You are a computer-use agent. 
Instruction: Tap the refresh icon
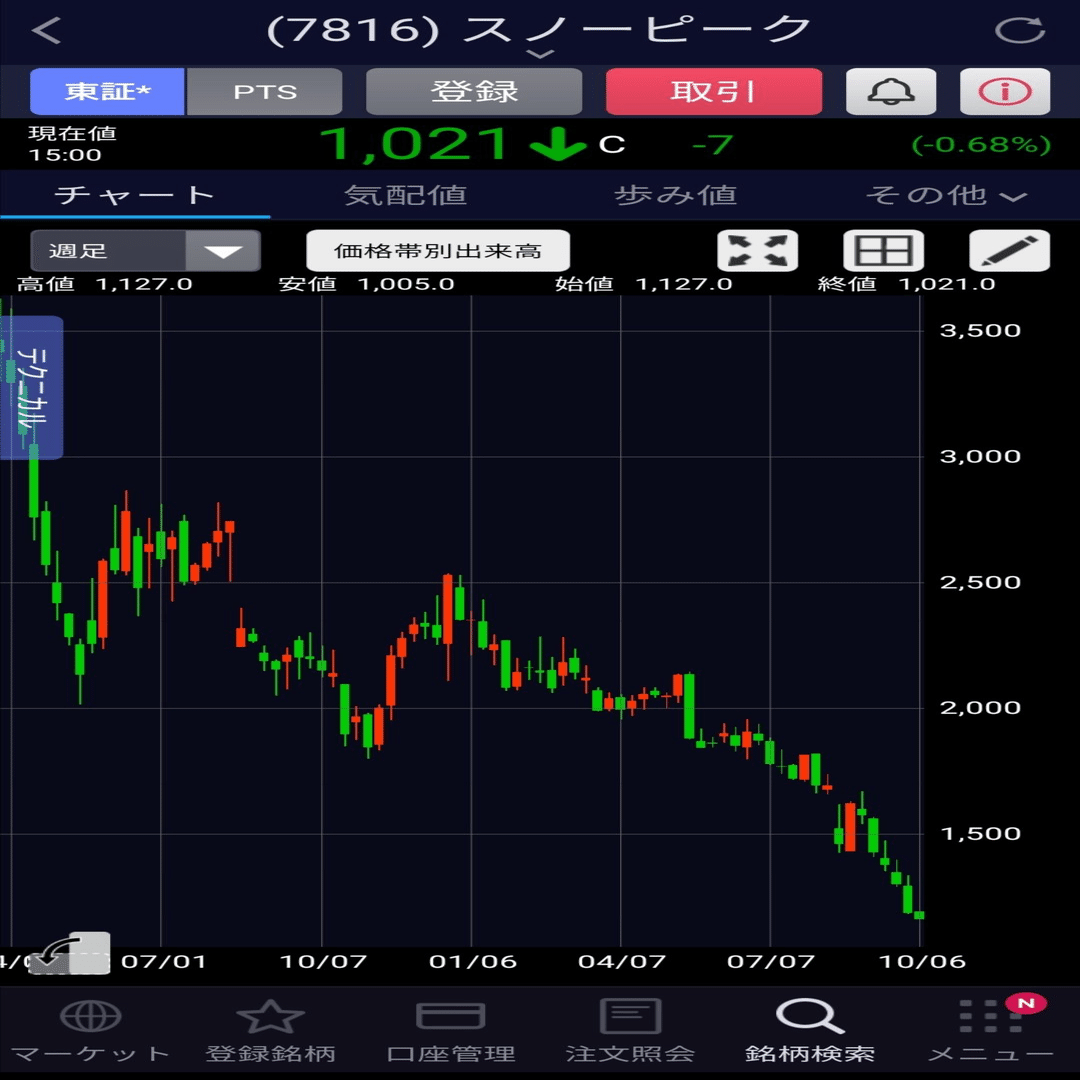[x=1019, y=30]
